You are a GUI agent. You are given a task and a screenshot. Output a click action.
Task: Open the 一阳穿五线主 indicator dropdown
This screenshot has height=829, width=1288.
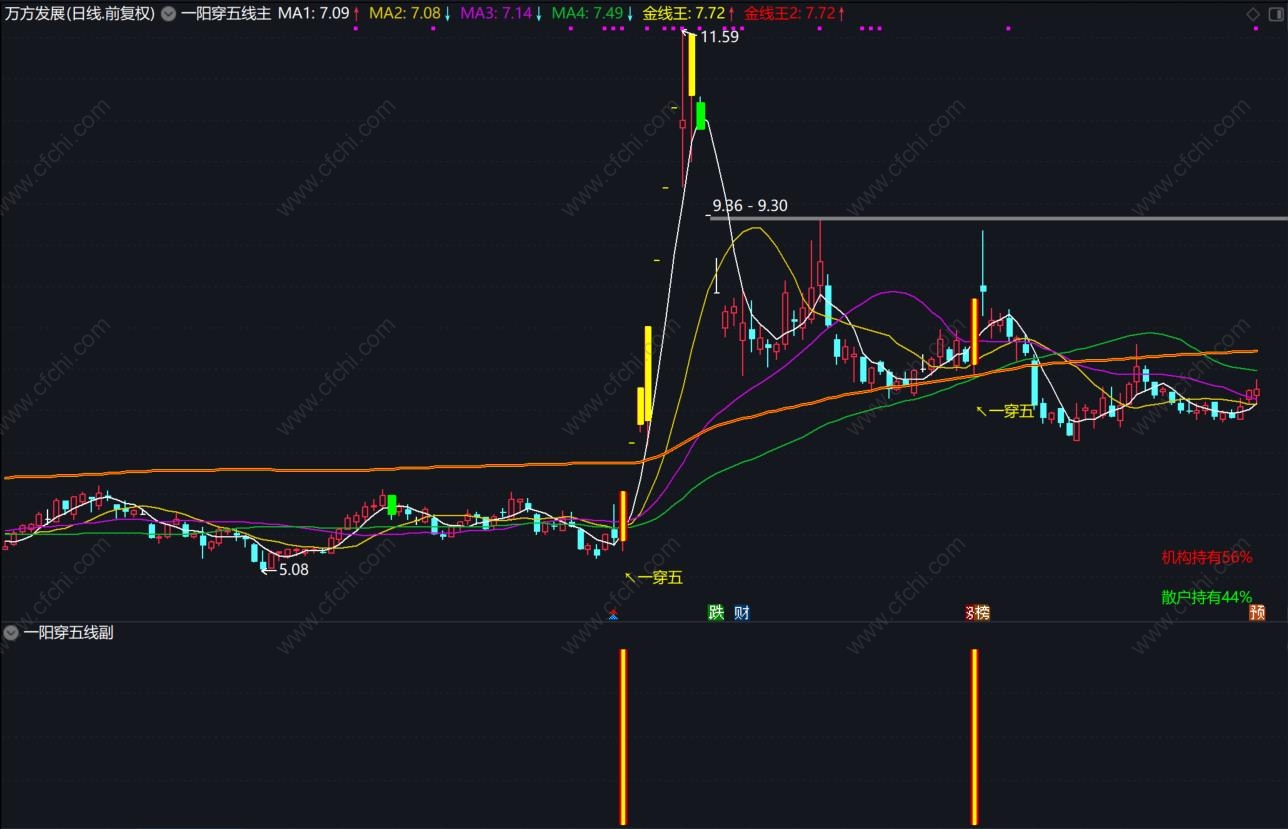point(167,14)
